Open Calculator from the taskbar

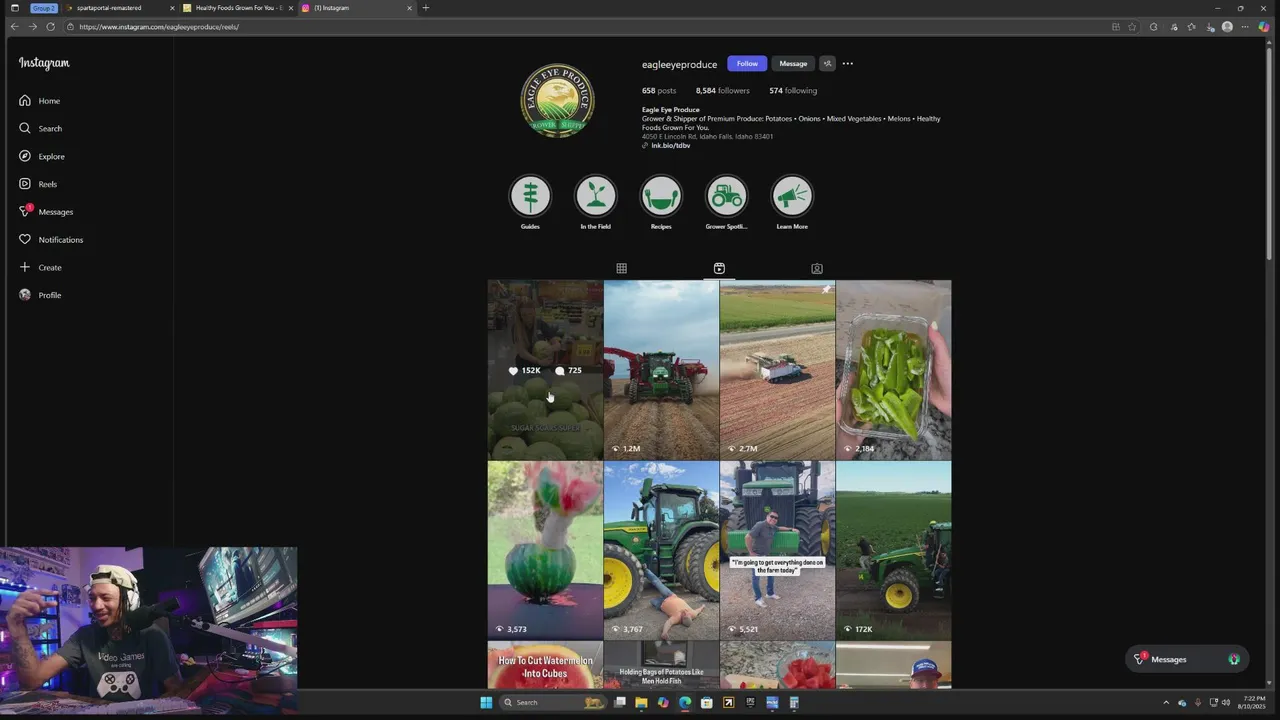point(794,703)
